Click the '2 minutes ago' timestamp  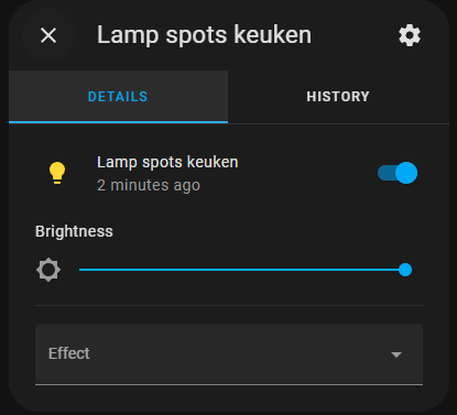(149, 185)
